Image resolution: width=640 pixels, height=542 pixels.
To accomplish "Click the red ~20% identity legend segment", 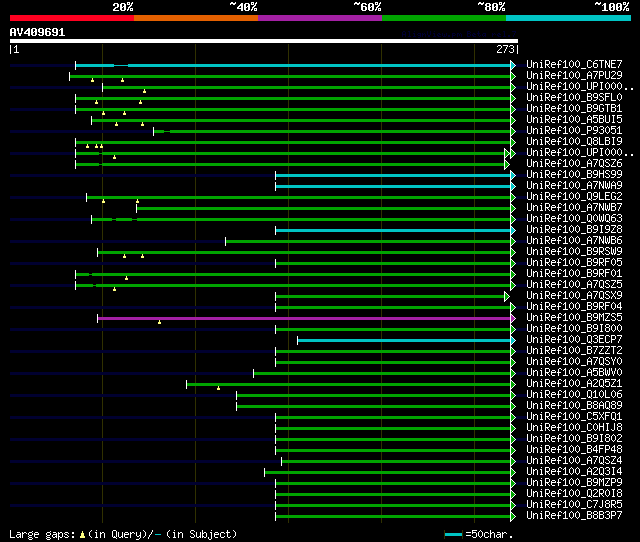I will [x=72, y=18].
